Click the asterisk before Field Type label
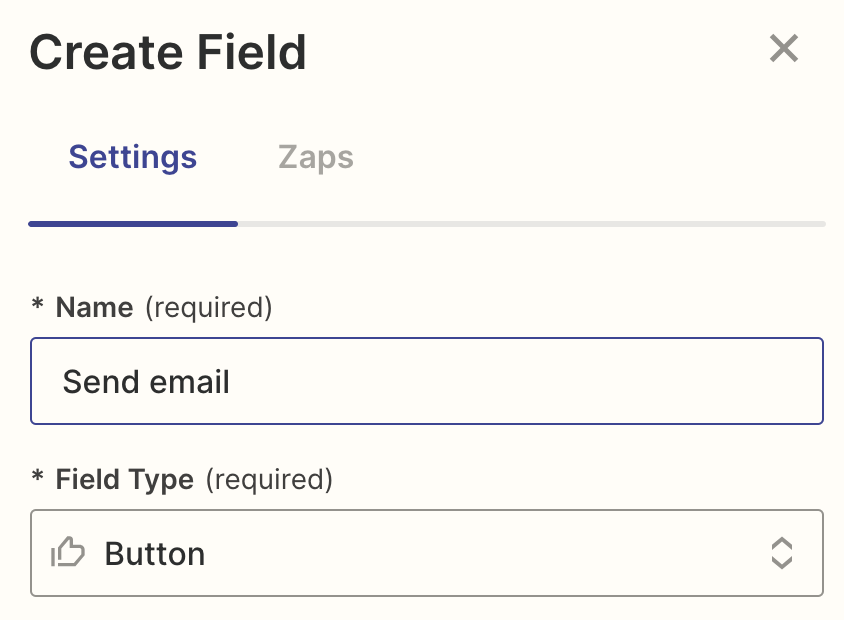 pos(38,479)
